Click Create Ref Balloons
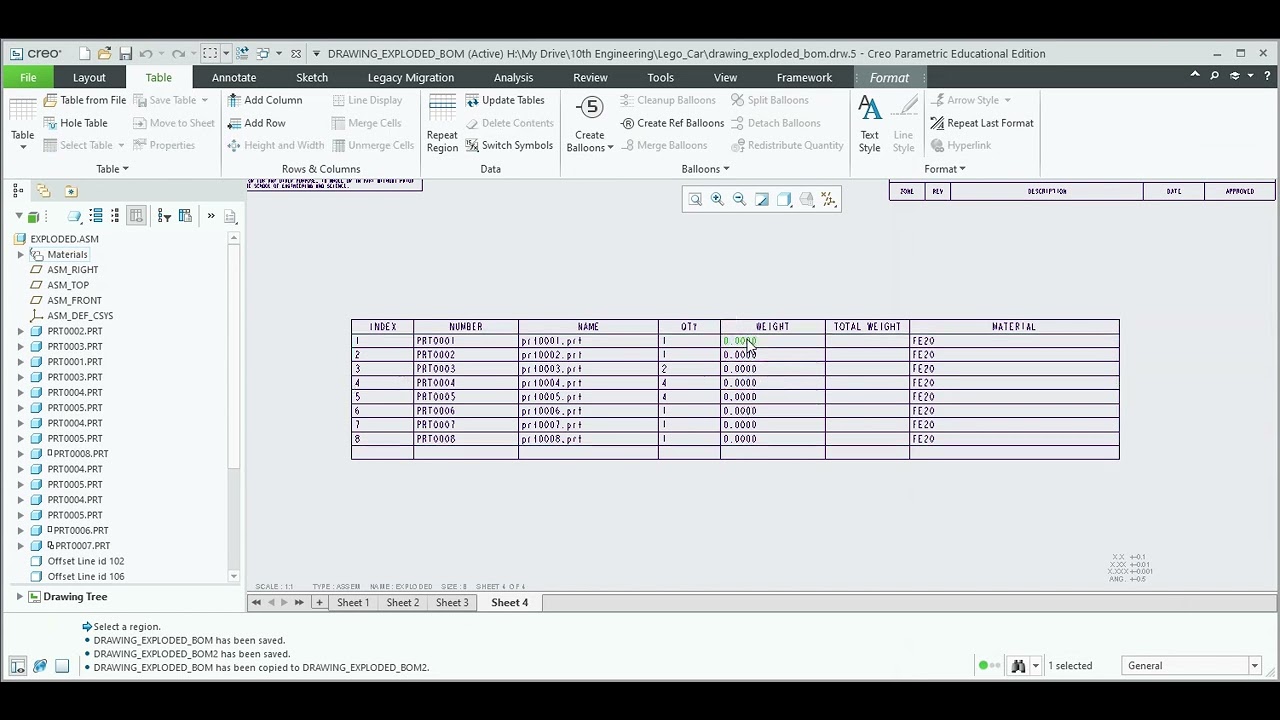Image resolution: width=1280 pixels, height=720 pixels. (x=672, y=123)
